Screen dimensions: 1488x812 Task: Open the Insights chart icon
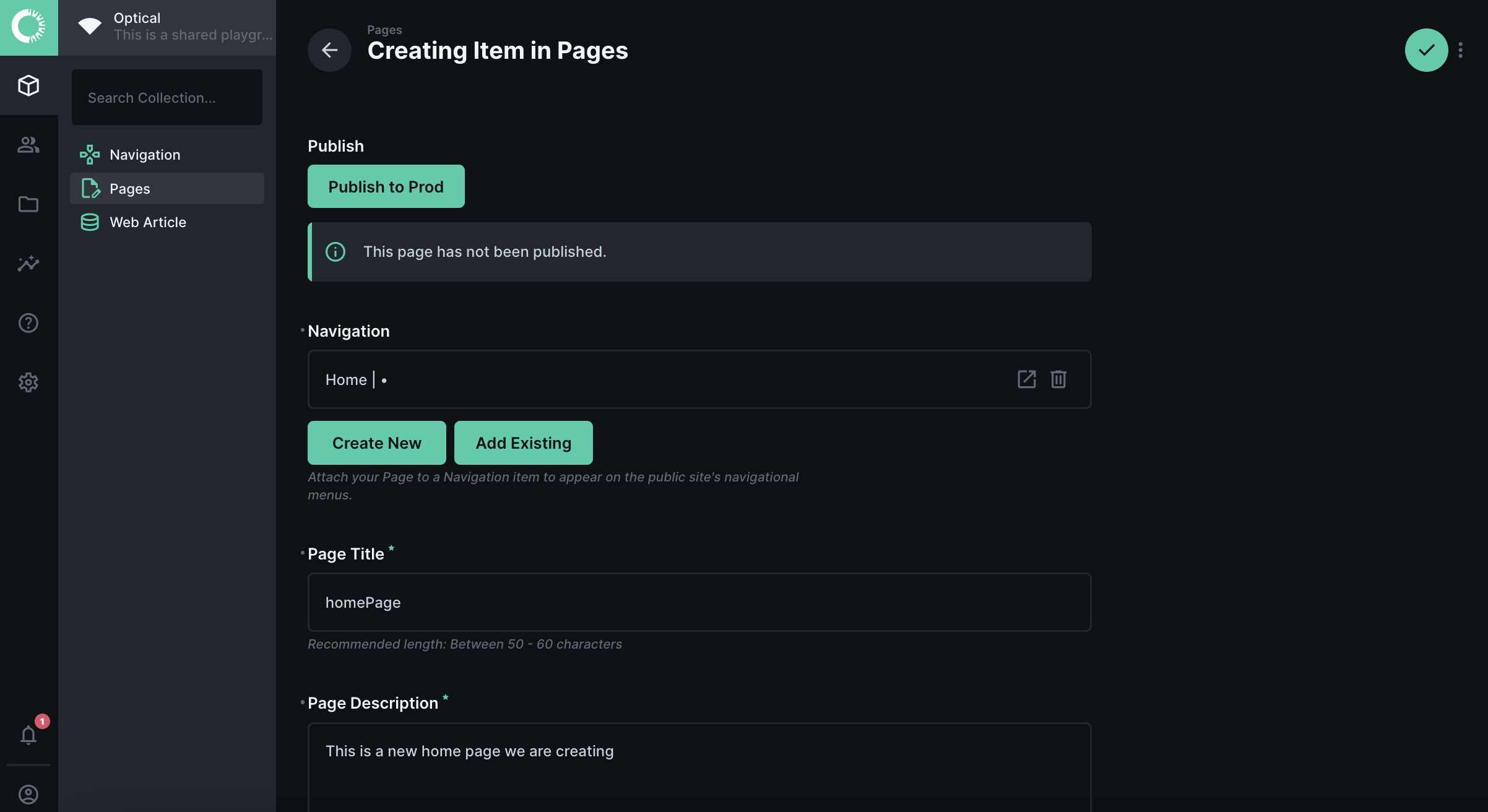tap(28, 264)
